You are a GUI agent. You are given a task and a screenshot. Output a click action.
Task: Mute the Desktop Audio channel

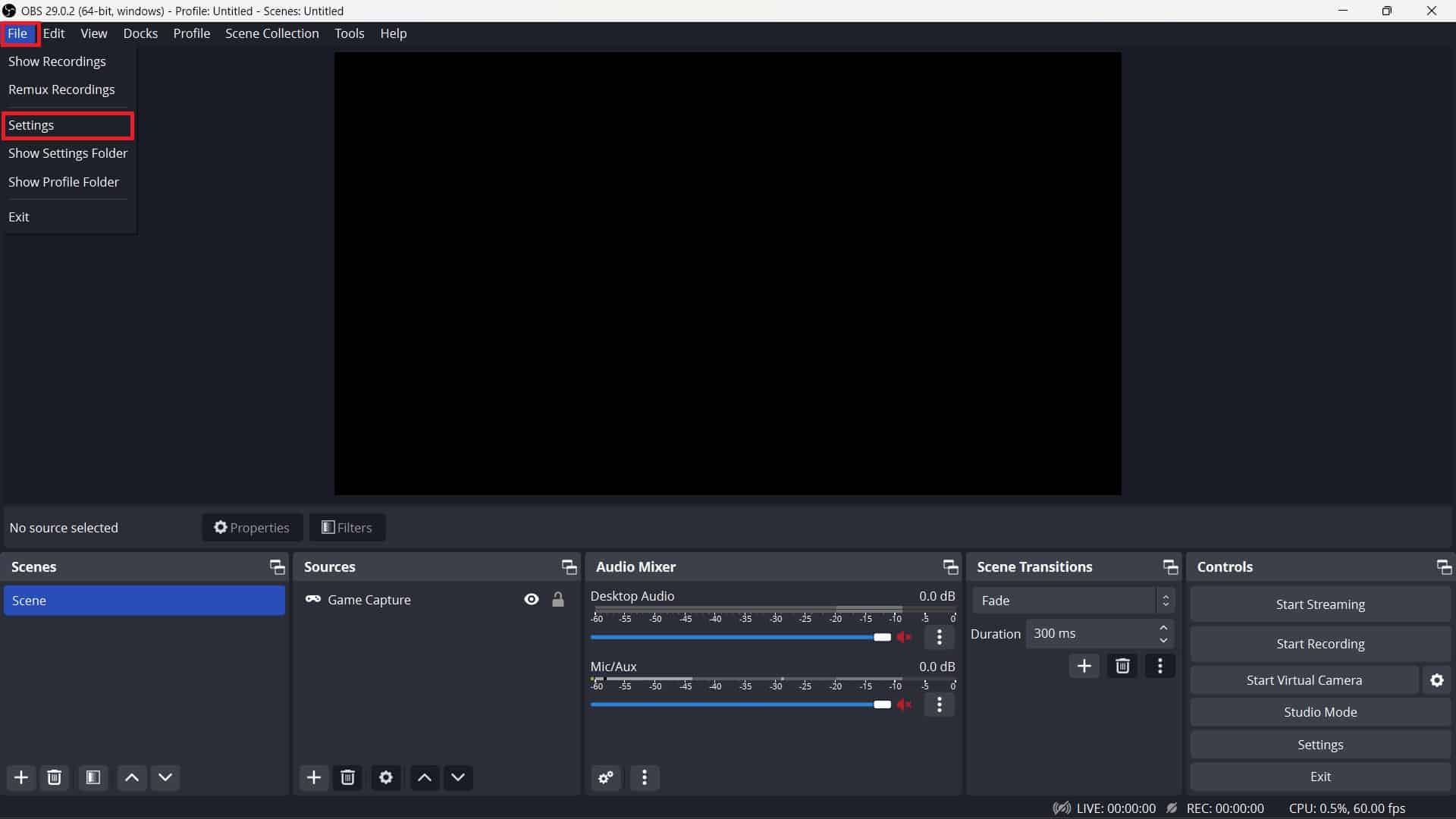click(904, 637)
